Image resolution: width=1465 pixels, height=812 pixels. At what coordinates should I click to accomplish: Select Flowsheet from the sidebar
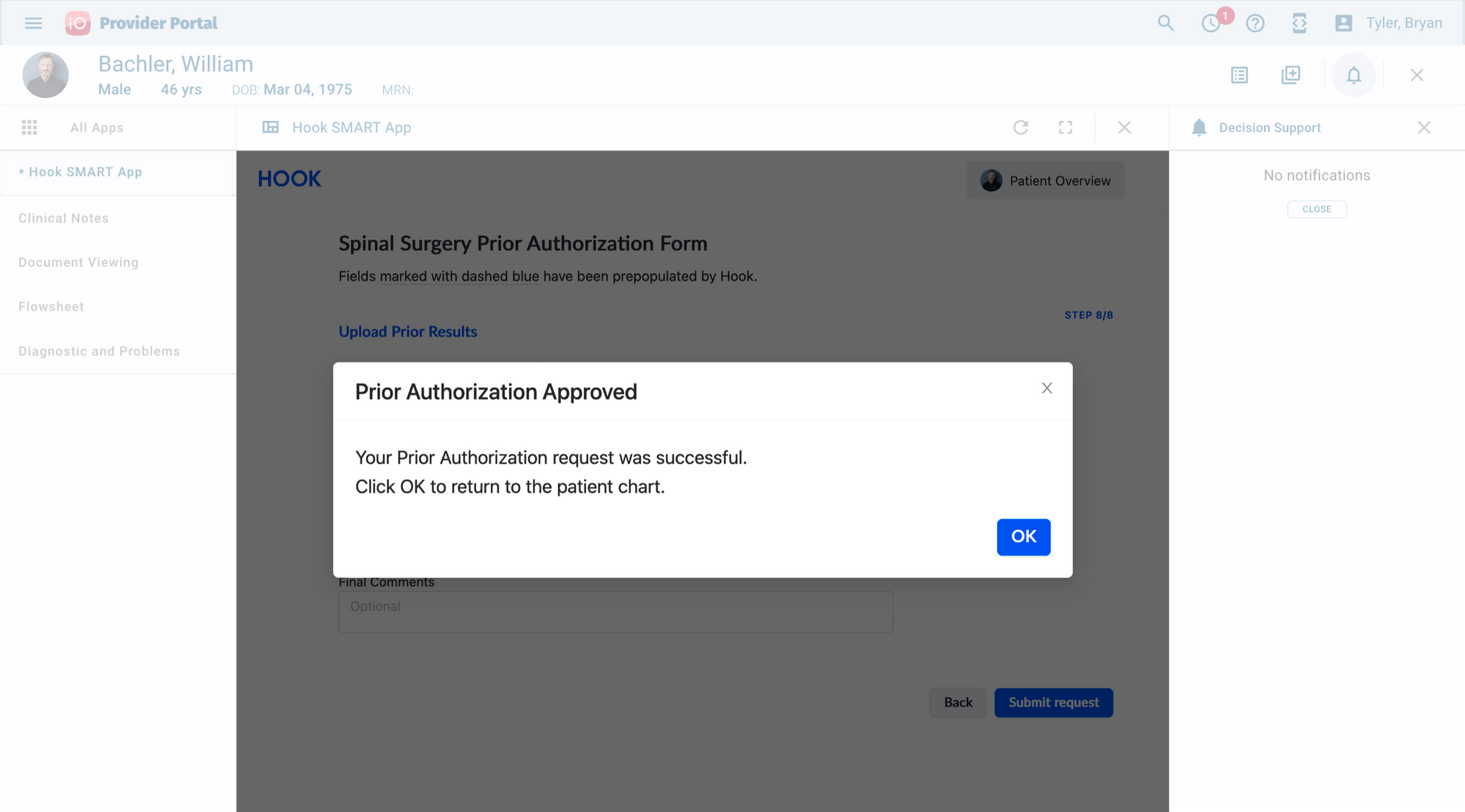click(51, 307)
